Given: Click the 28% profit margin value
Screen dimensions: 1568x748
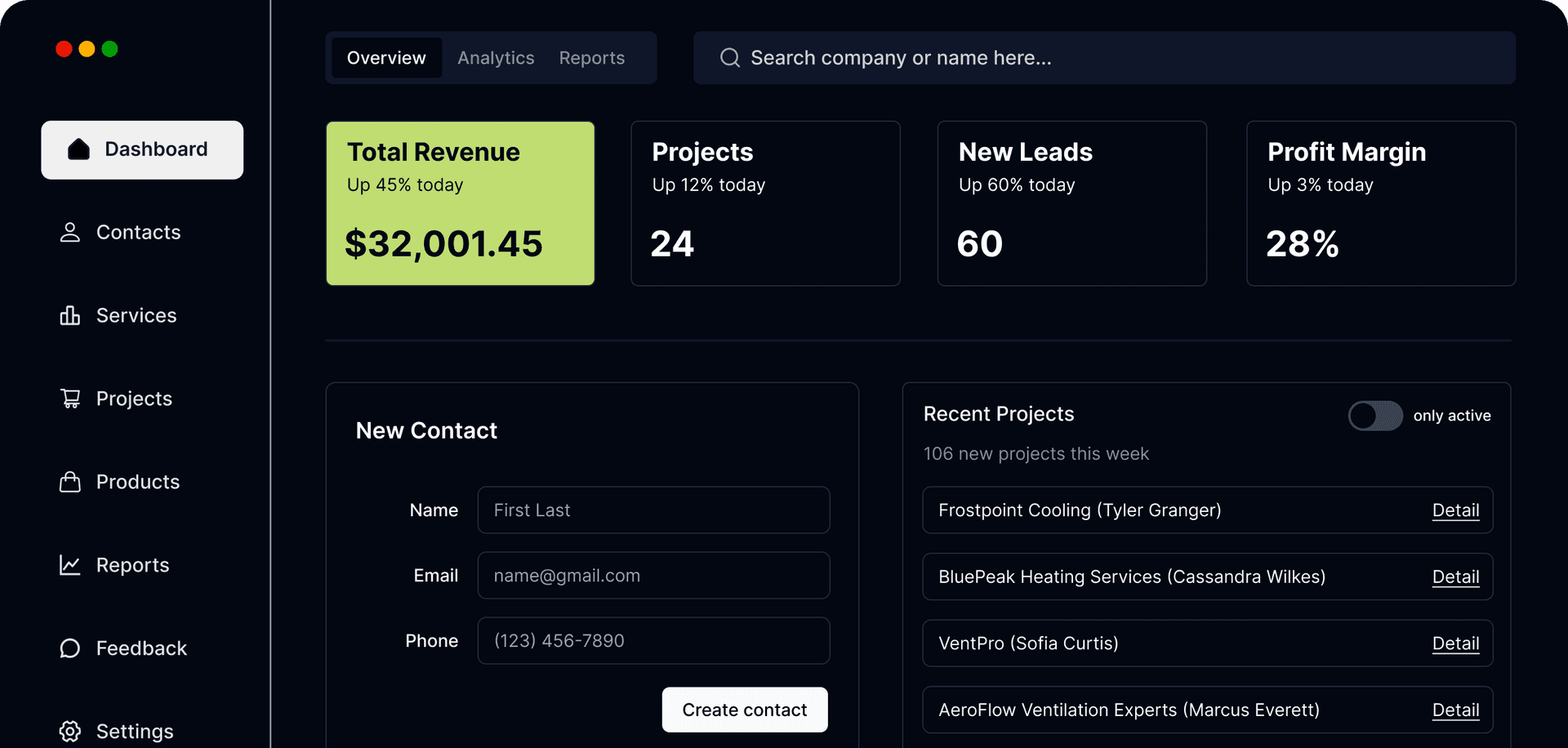Looking at the screenshot, I should pyautogui.click(x=1303, y=243).
